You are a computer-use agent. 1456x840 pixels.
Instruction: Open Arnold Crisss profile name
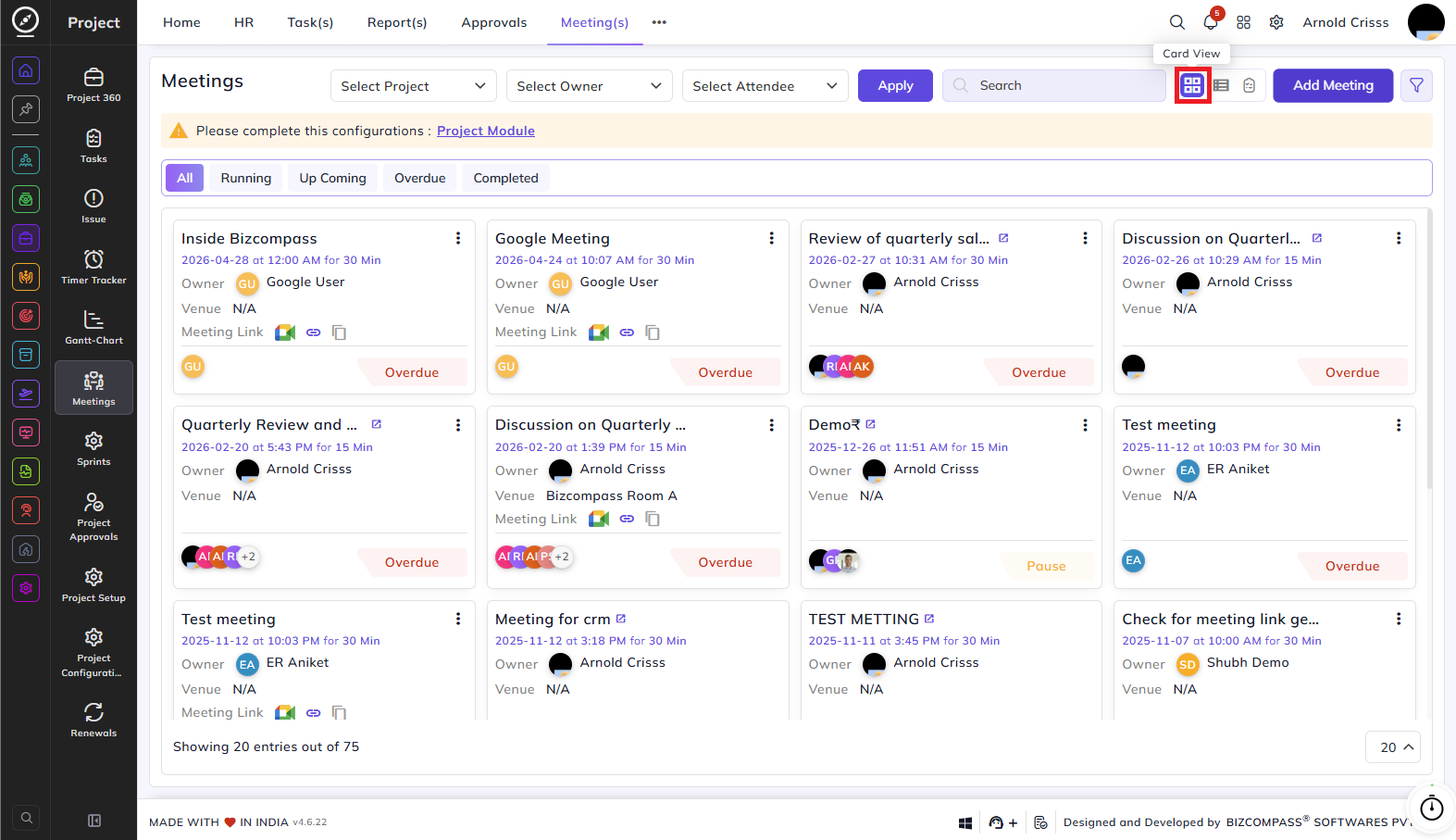point(1346,22)
